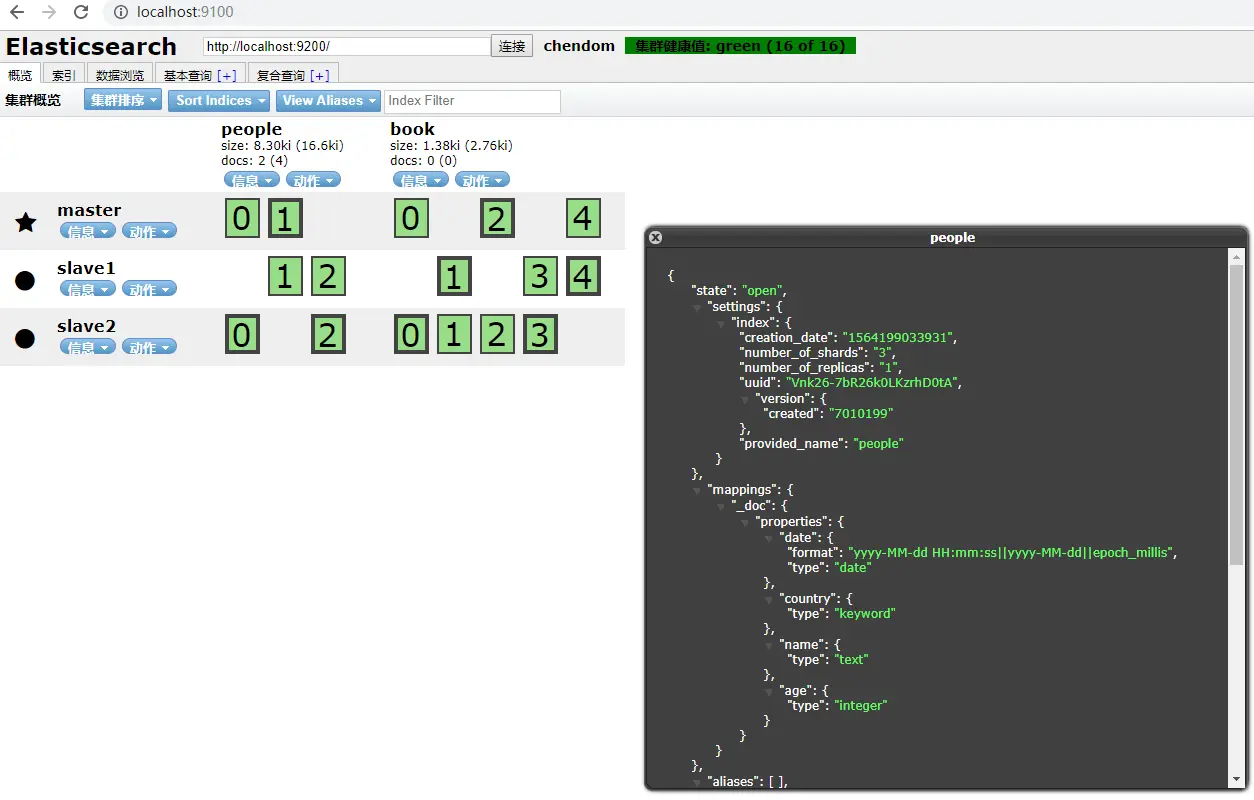Click the 连接 connect button
The height and width of the screenshot is (800, 1254).
pyautogui.click(x=513, y=46)
